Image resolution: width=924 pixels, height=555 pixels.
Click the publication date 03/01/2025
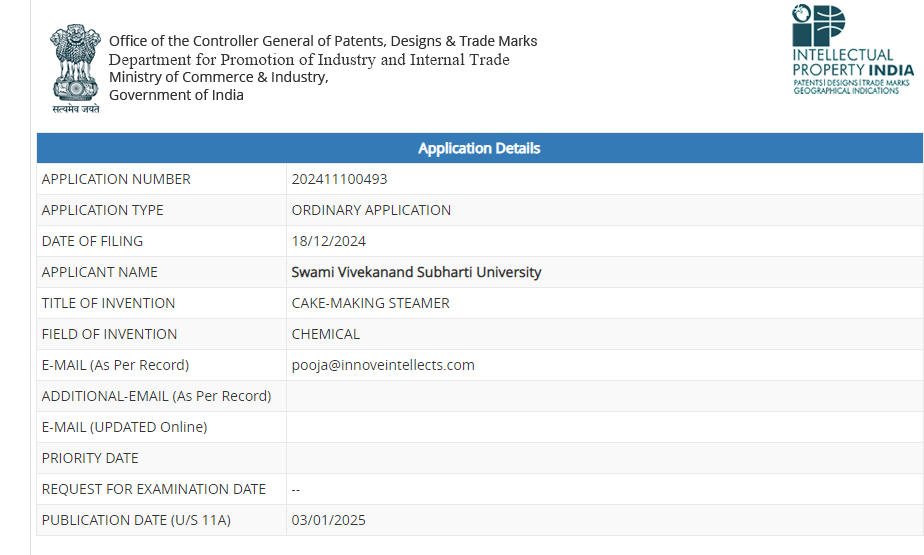tap(329, 520)
